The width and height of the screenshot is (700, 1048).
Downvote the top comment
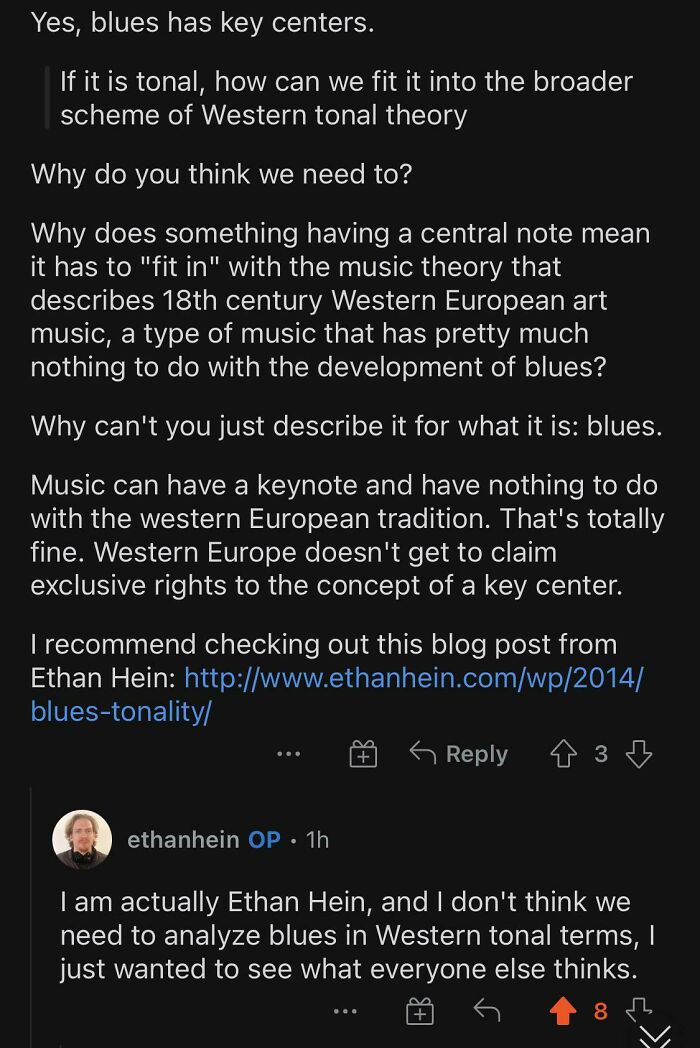point(634,754)
